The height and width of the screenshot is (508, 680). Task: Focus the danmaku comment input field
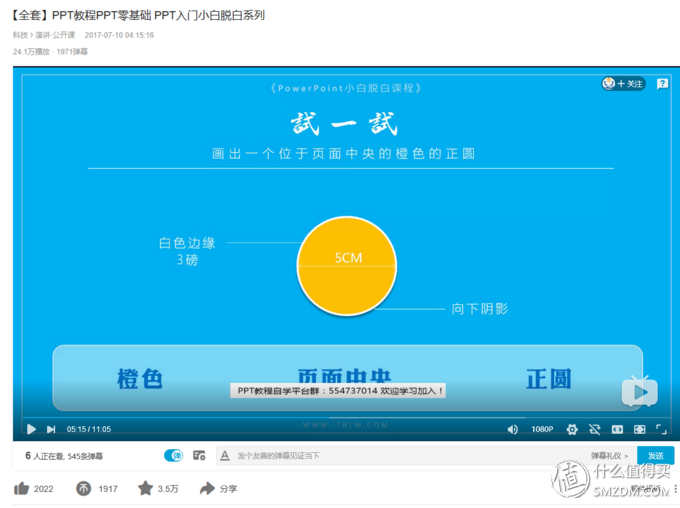[x=405, y=456]
